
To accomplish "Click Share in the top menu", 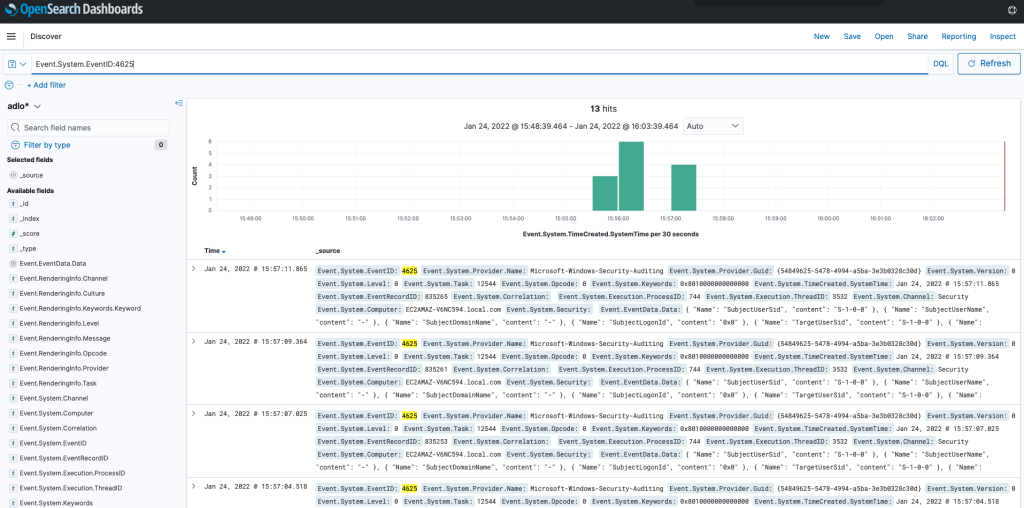I will click(918, 37).
